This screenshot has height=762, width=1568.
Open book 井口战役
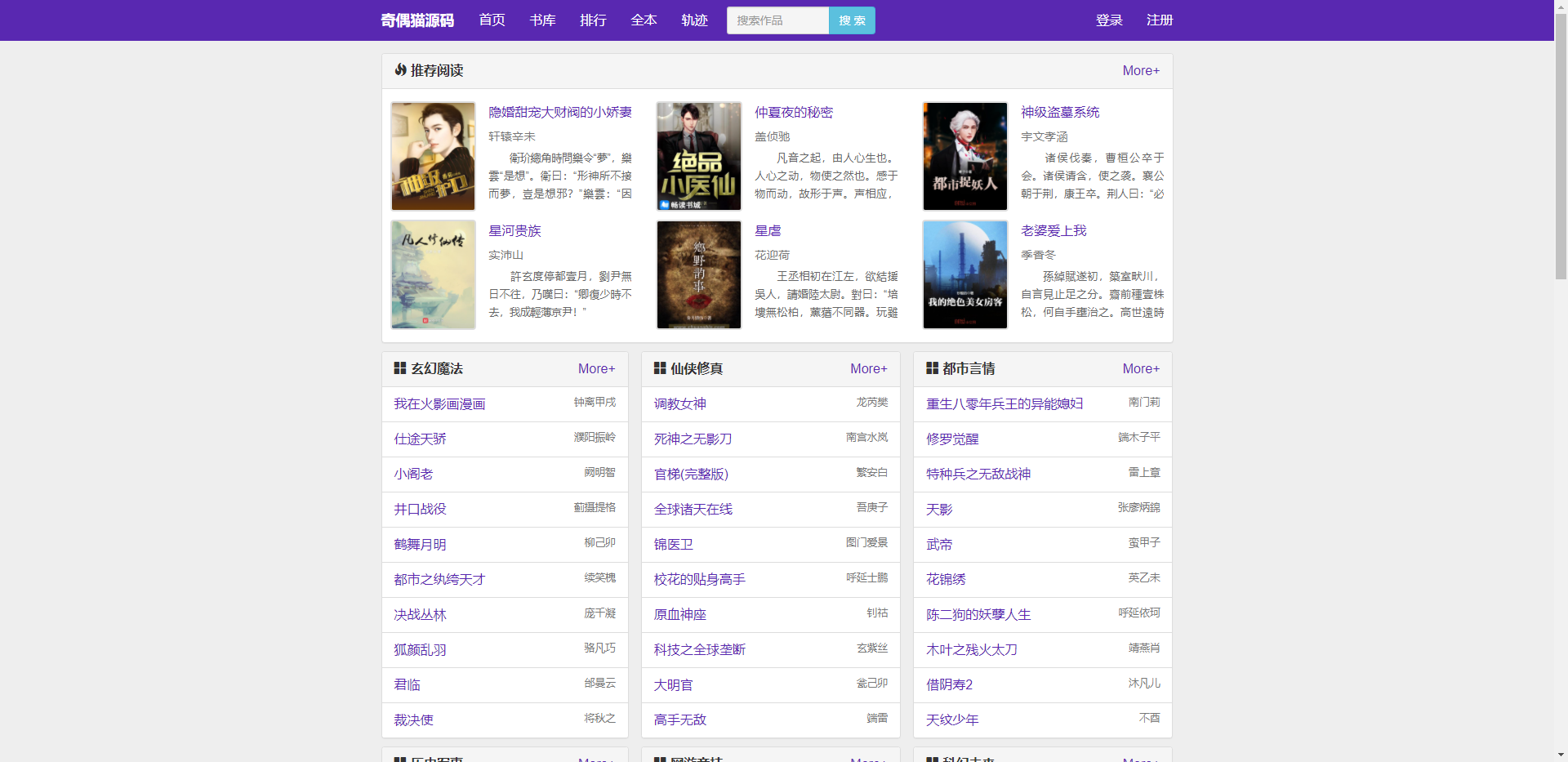(420, 510)
